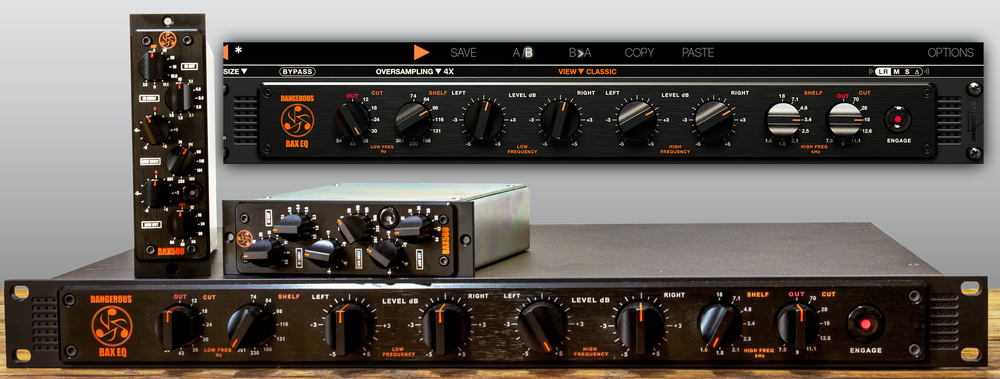Select M mid processing mode
The image size is (1000, 379).
click(x=896, y=71)
